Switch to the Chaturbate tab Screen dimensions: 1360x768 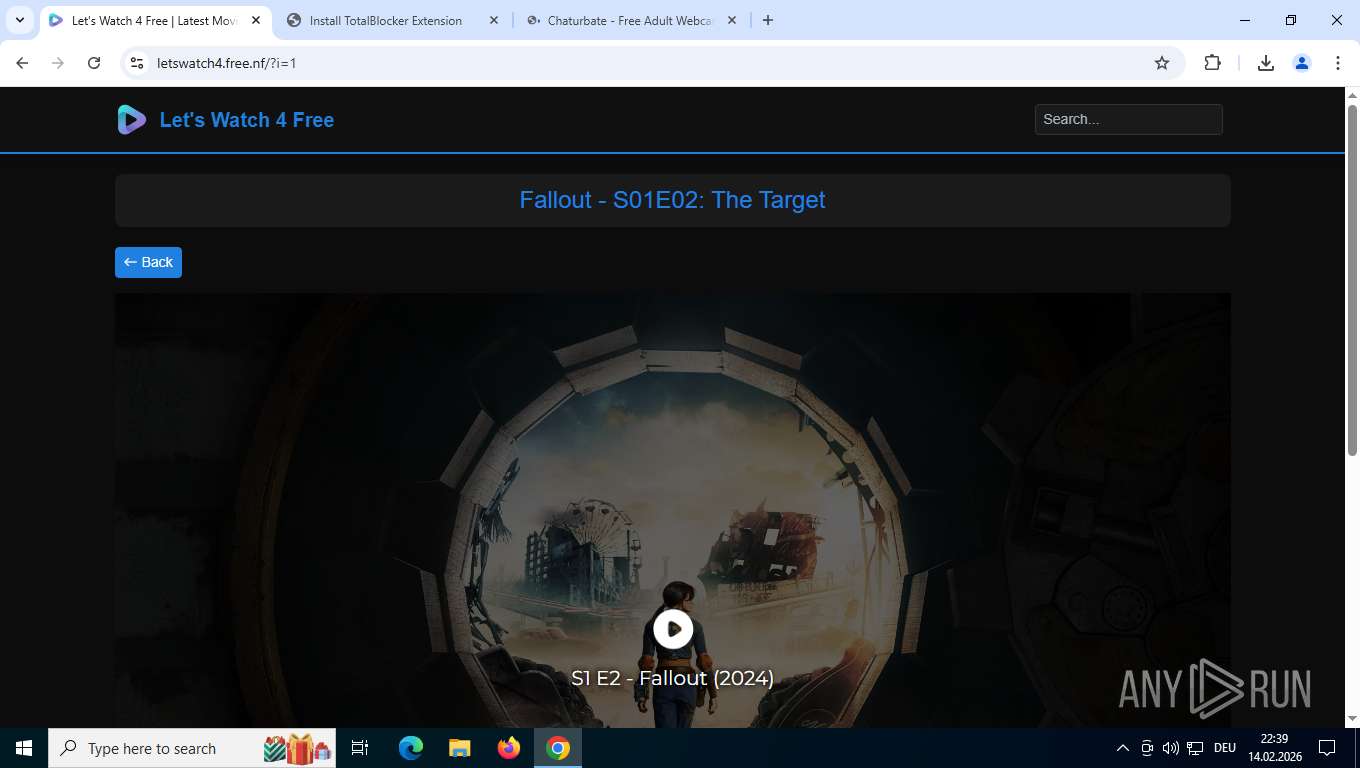coord(630,20)
